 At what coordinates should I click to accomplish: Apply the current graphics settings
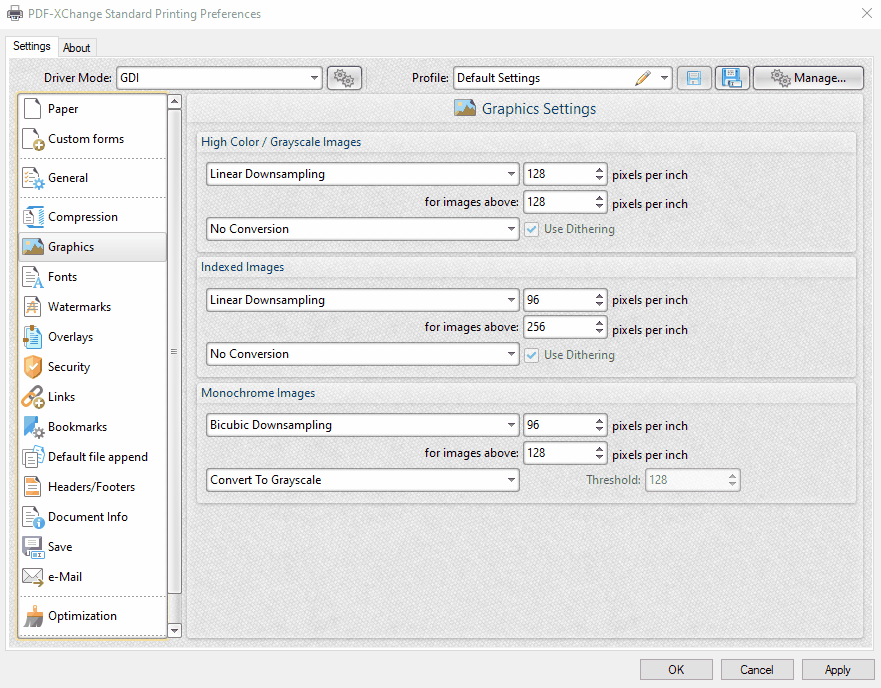(838, 669)
